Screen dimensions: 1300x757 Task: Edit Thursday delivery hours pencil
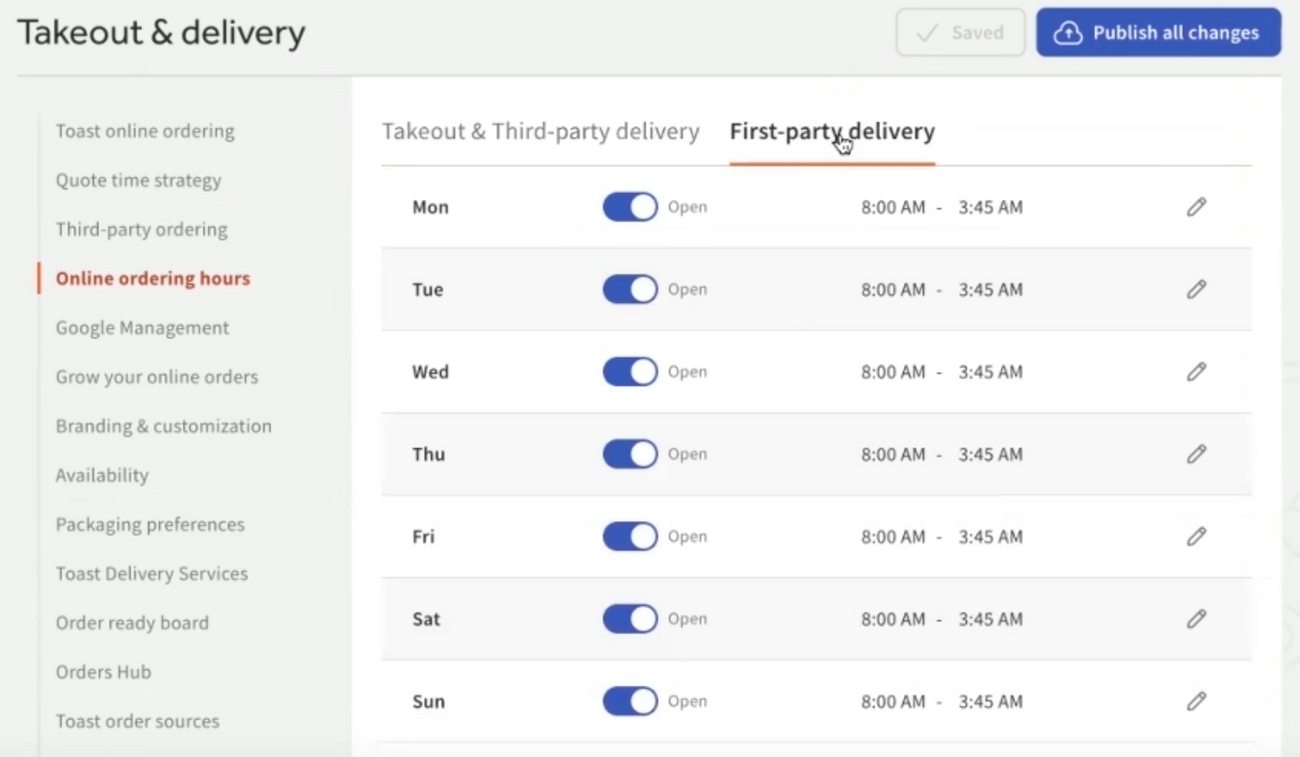1196,454
